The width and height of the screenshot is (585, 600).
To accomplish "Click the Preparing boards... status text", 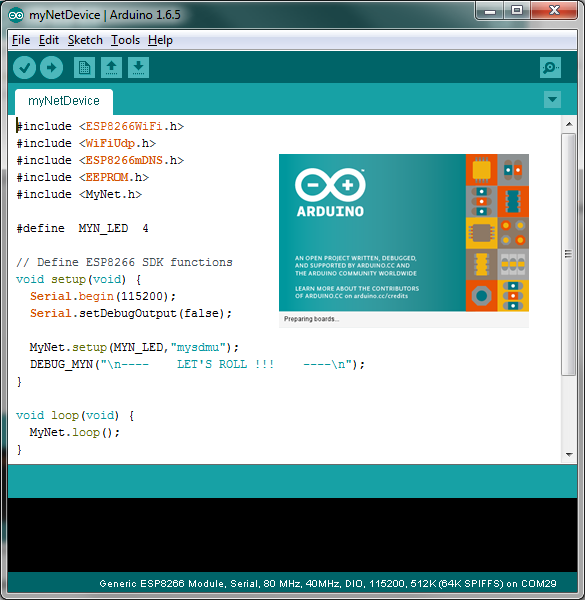I will point(311,319).
